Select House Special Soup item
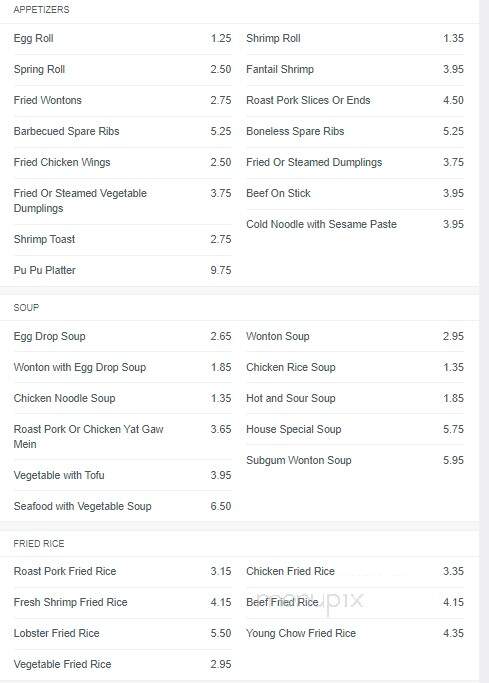The width and height of the screenshot is (489, 683). point(355,429)
